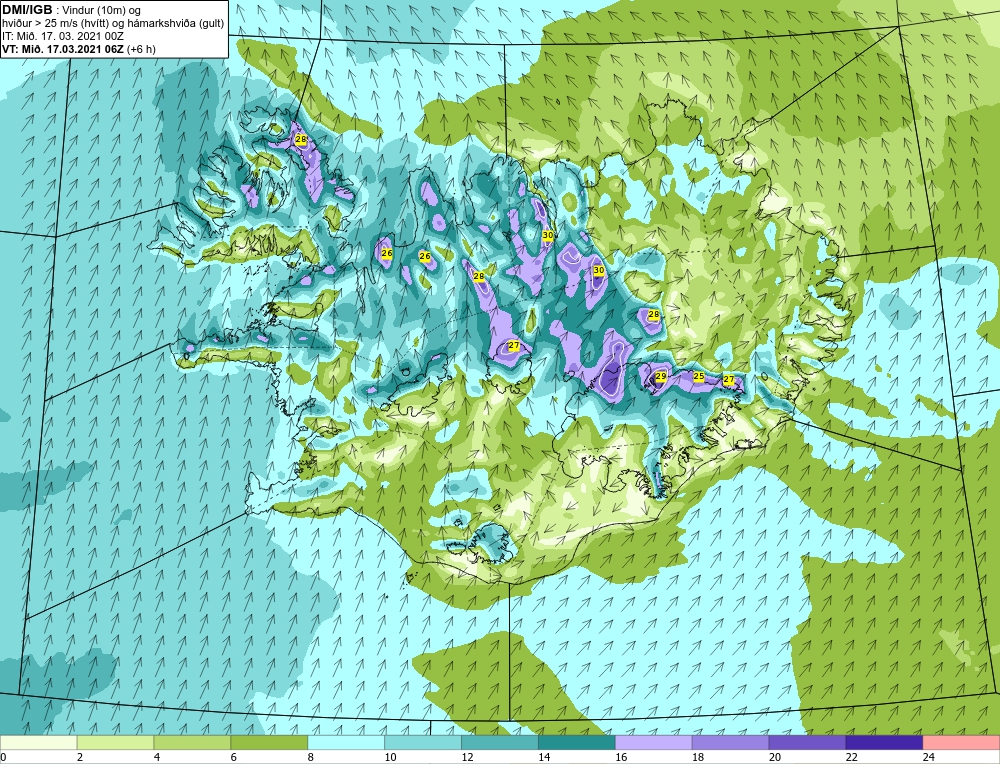The width and height of the screenshot is (1000, 764).
Task: Click the 12–14 m/s teal swatch
Action: pos(499,742)
